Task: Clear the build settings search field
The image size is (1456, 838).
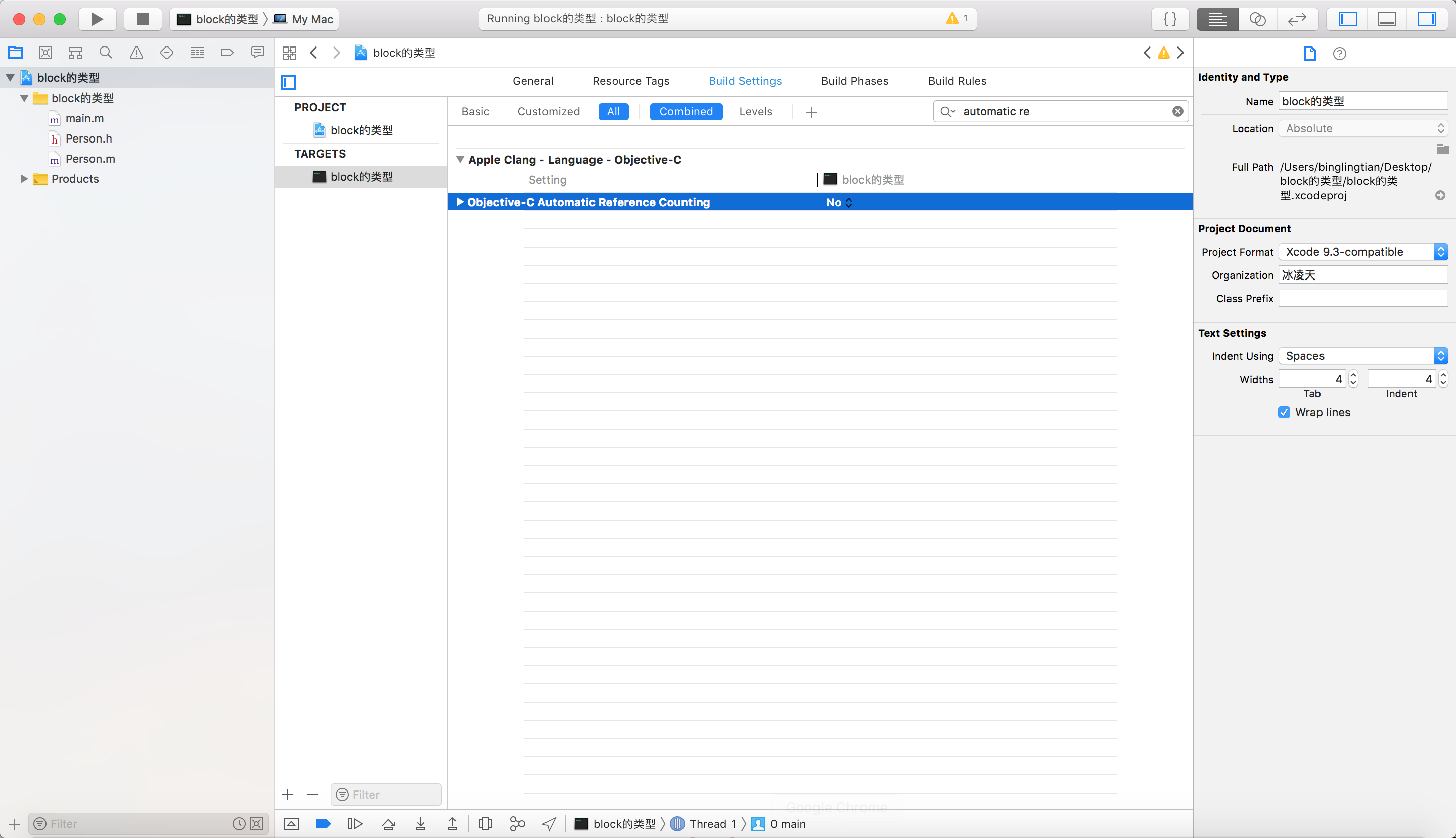Action: click(x=1177, y=111)
